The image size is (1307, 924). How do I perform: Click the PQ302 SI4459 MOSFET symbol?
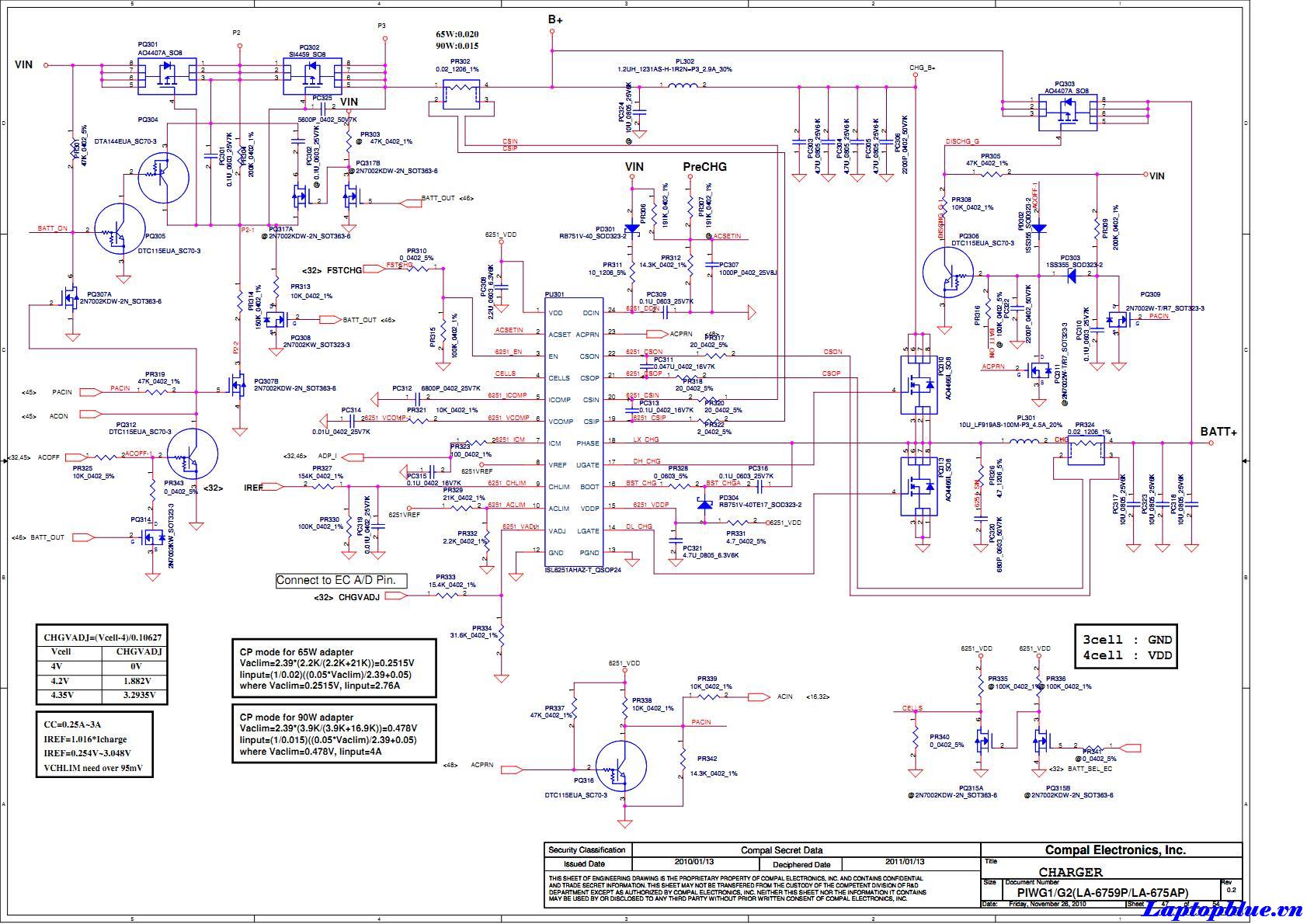click(x=314, y=76)
